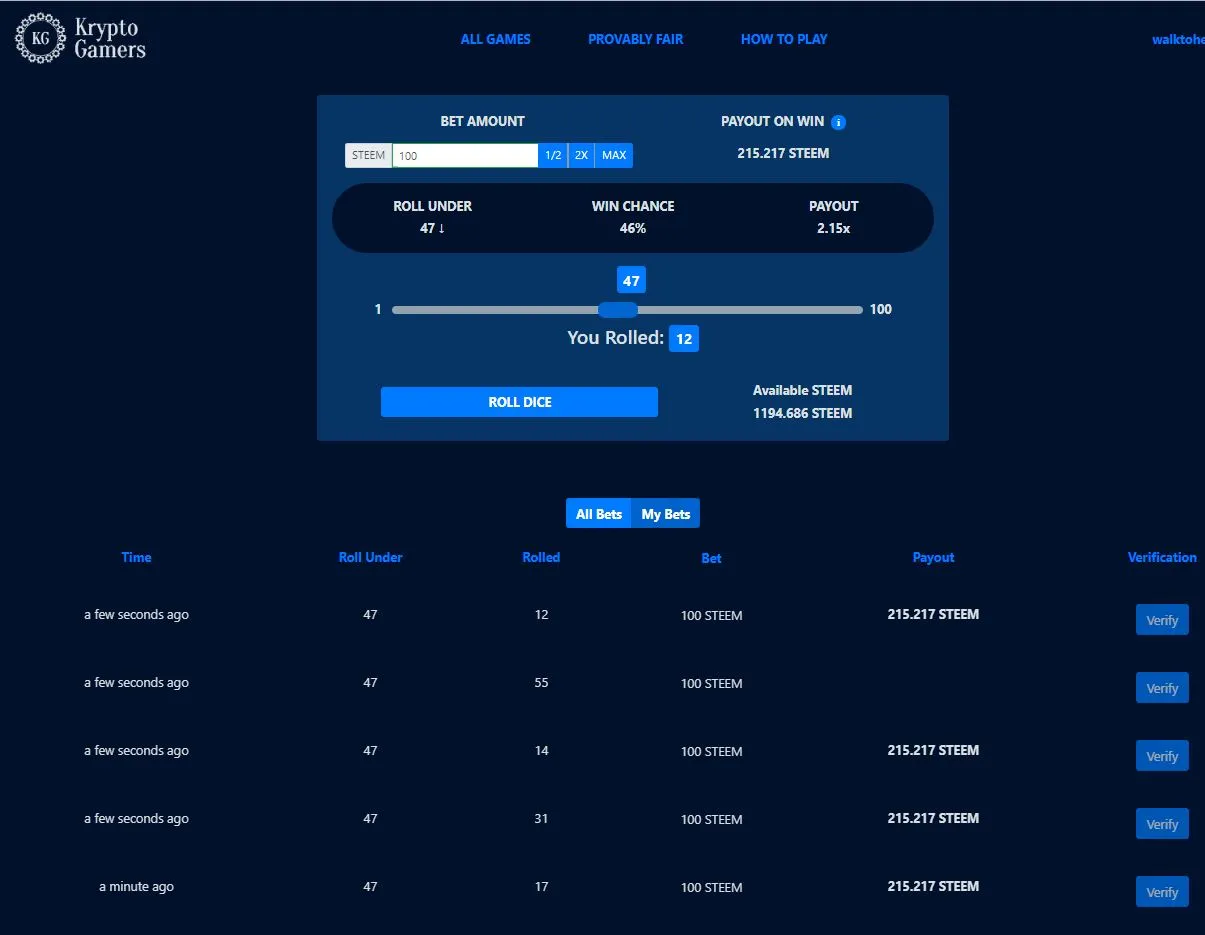This screenshot has width=1205, height=935.
Task: Click the rolled value 17 in table
Action: [x=541, y=887]
